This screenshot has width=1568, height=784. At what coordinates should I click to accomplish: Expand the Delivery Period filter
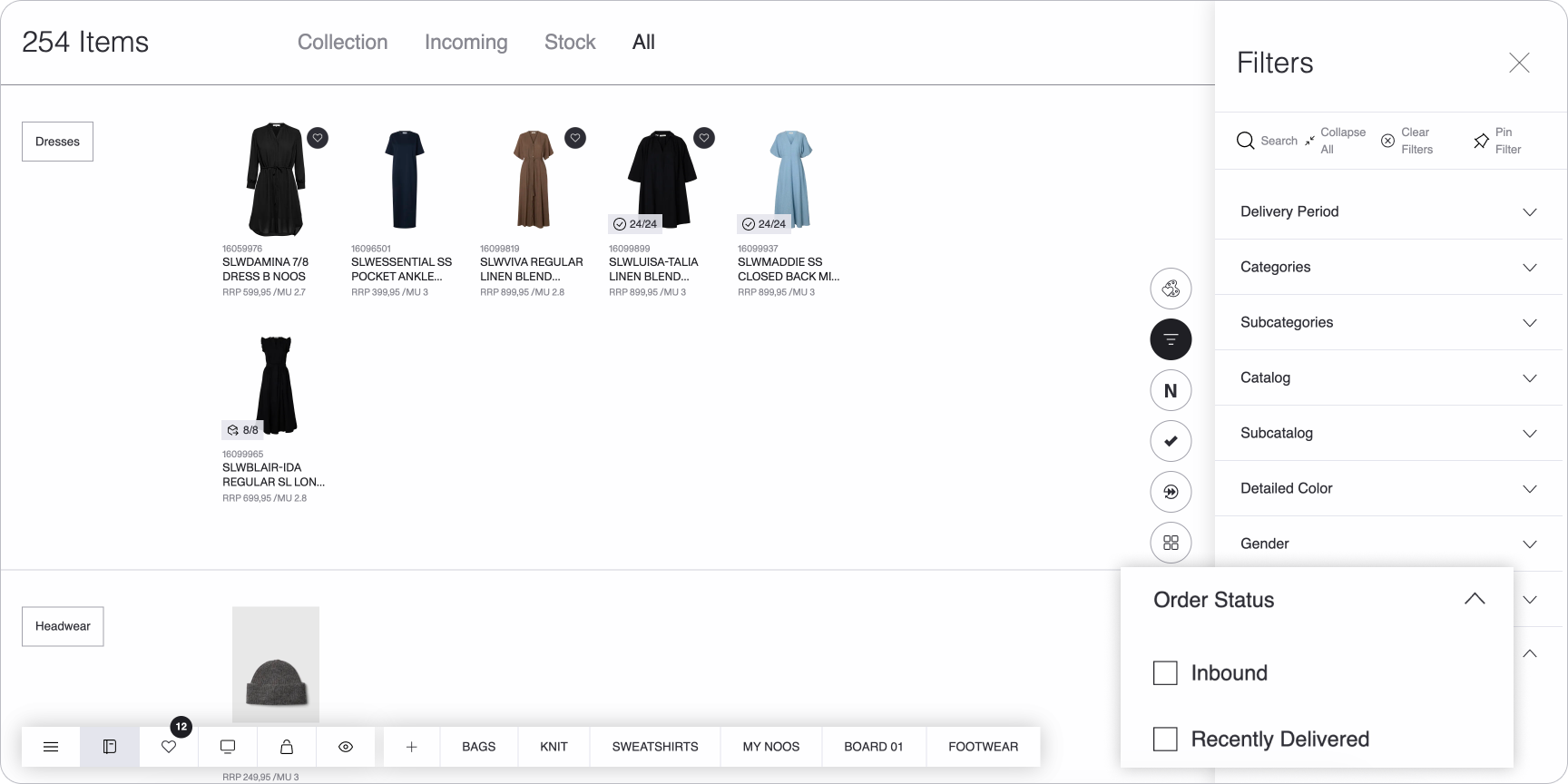pos(1388,211)
